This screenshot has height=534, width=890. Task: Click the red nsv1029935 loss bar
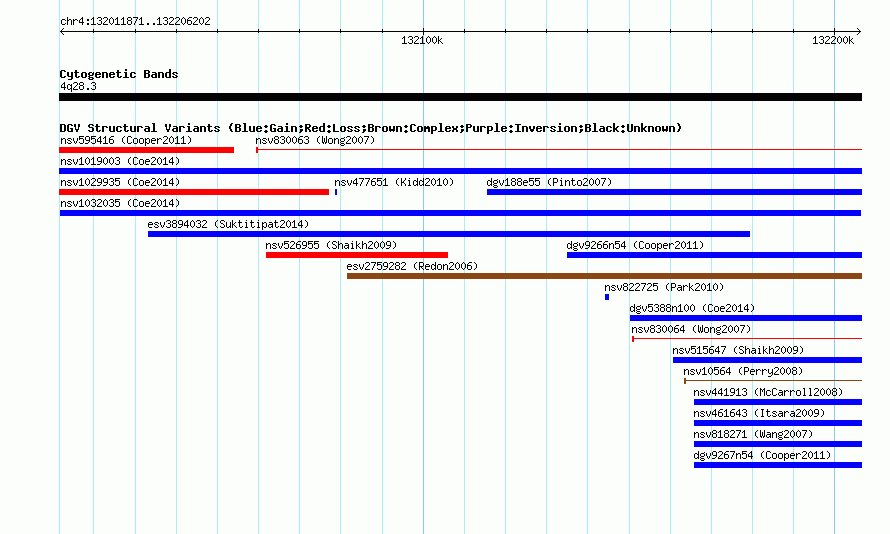194,192
